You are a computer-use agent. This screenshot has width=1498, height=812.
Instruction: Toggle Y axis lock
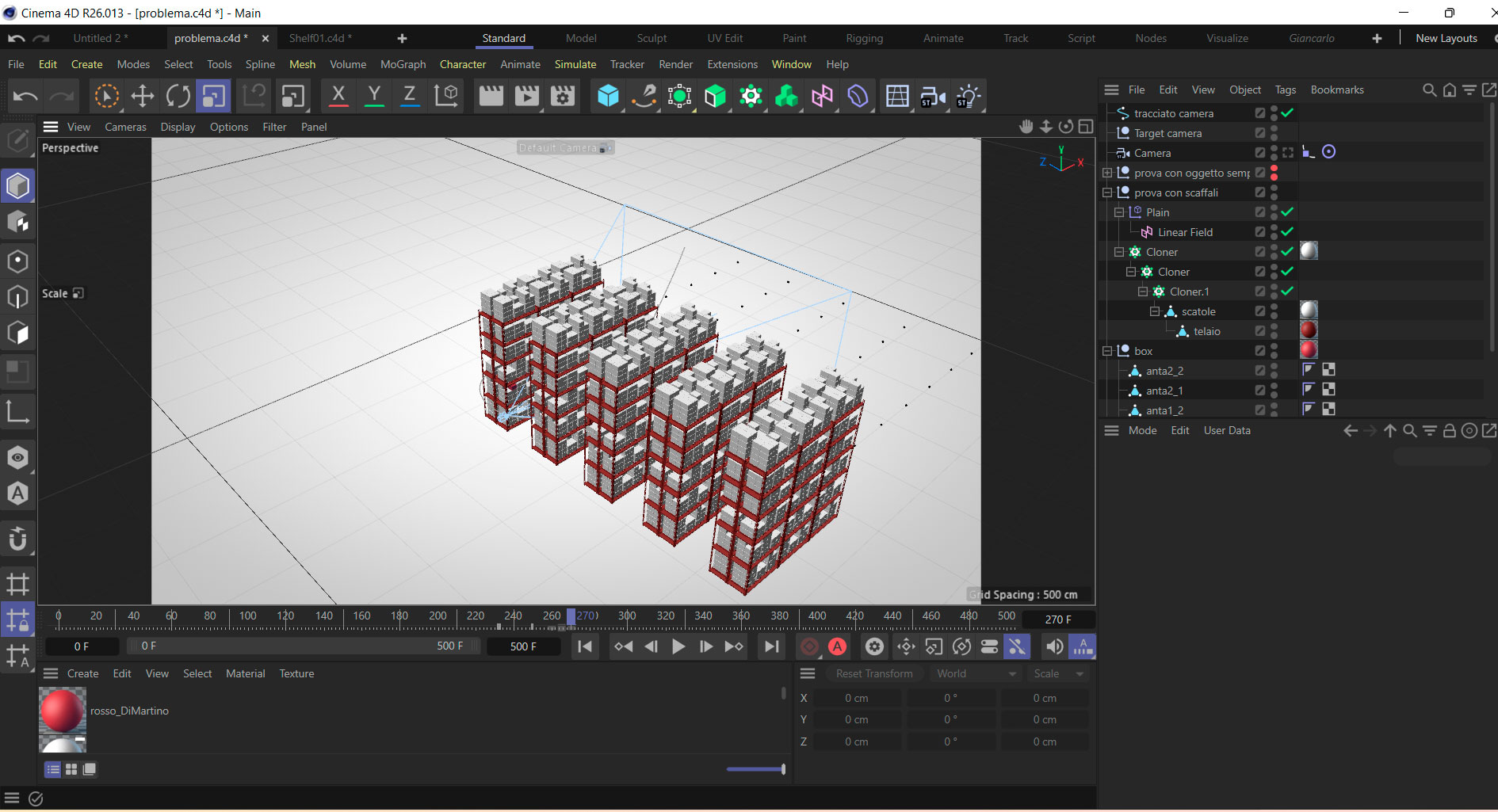point(374,97)
